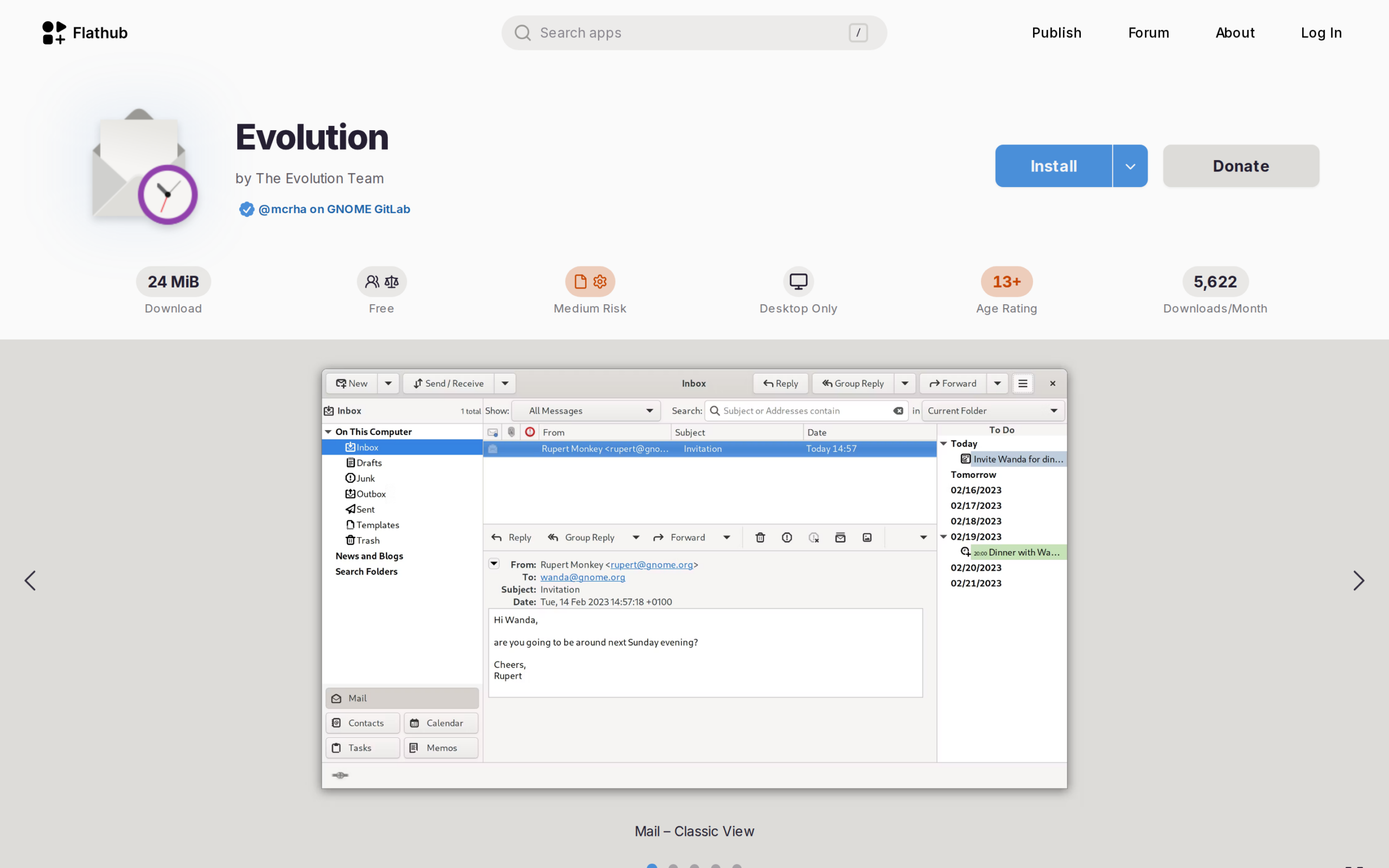Image resolution: width=1389 pixels, height=868 pixels.
Task: Click the search magnifier icon in the Search apps bar
Action: pyautogui.click(x=523, y=33)
